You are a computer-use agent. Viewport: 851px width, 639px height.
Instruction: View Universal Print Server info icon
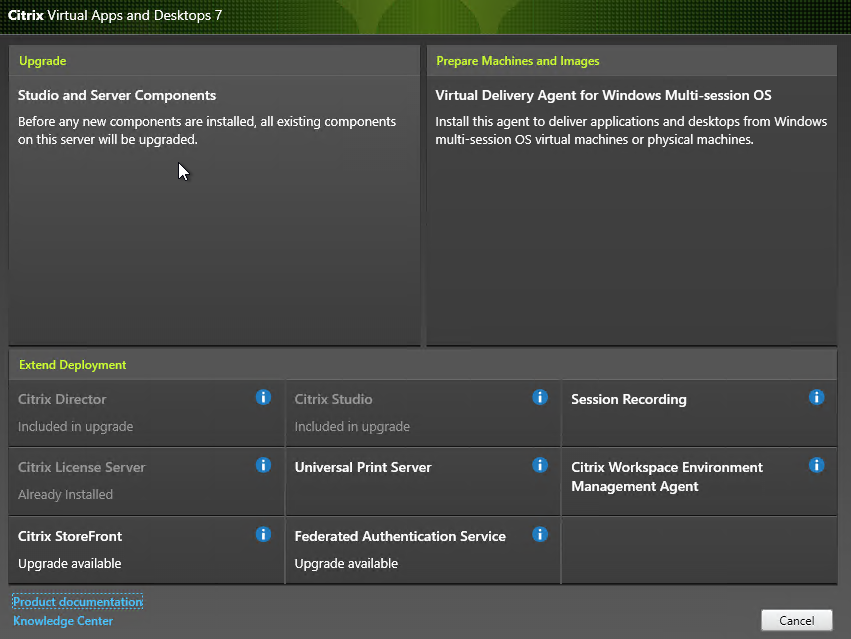tap(540, 465)
